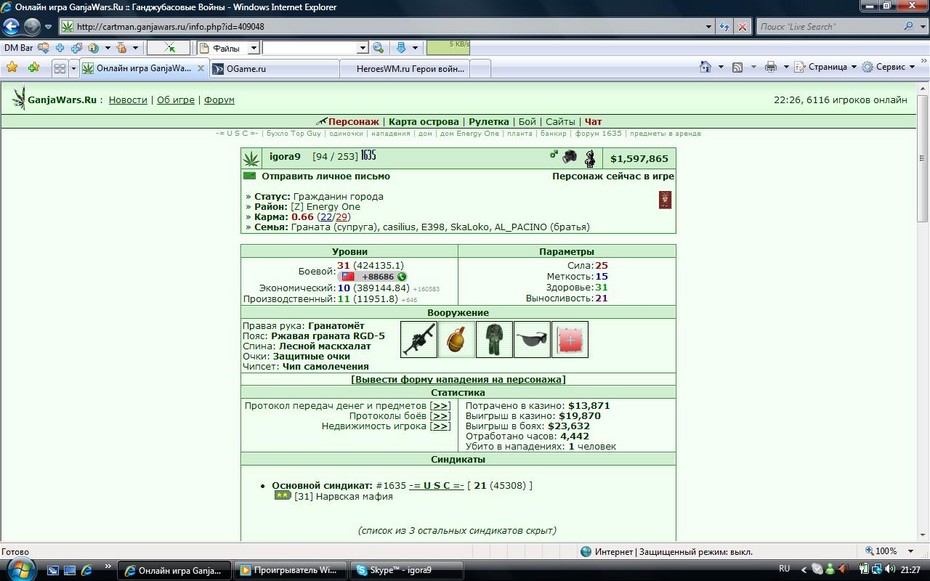Click the positive karma 22 link
The width and height of the screenshot is (930, 581).
point(326,217)
